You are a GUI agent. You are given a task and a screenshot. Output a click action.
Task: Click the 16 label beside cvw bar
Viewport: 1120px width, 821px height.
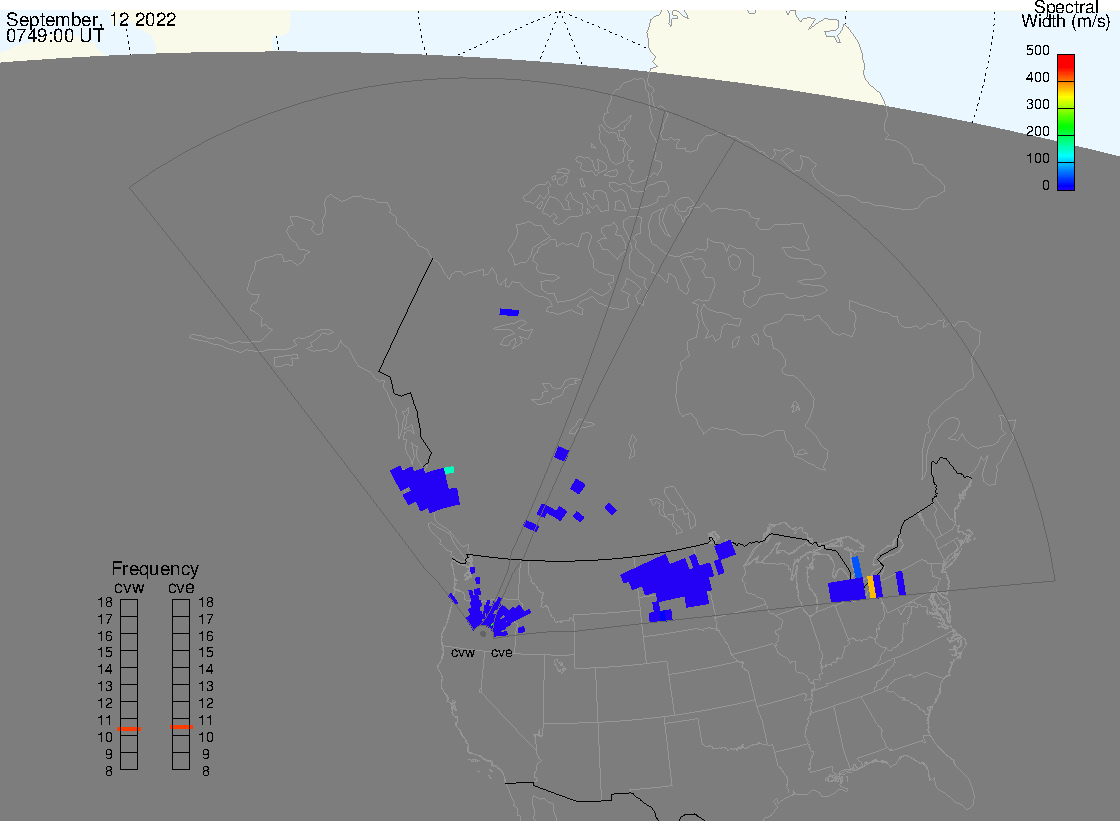pyautogui.click(x=105, y=636)
